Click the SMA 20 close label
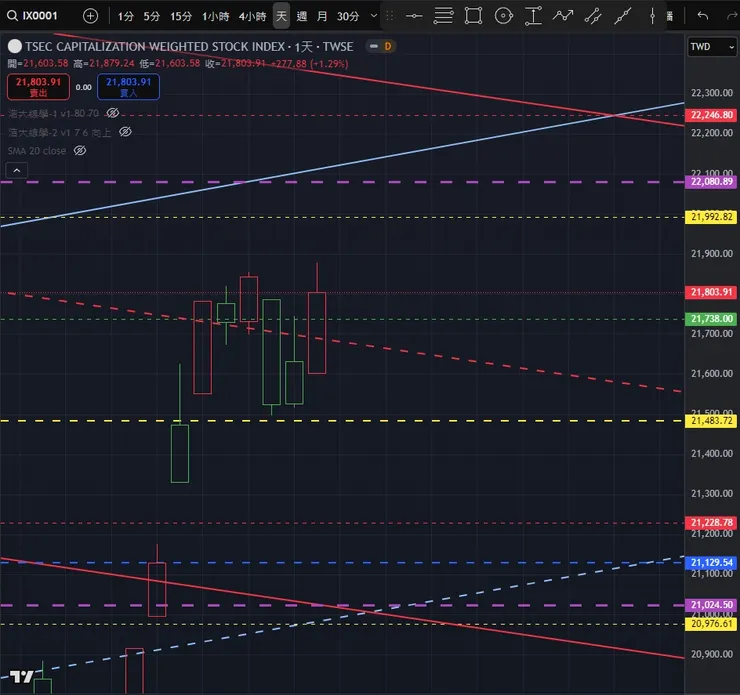This screenshot has height=695, width=740. pyautogui.click(x=37, y=151)
